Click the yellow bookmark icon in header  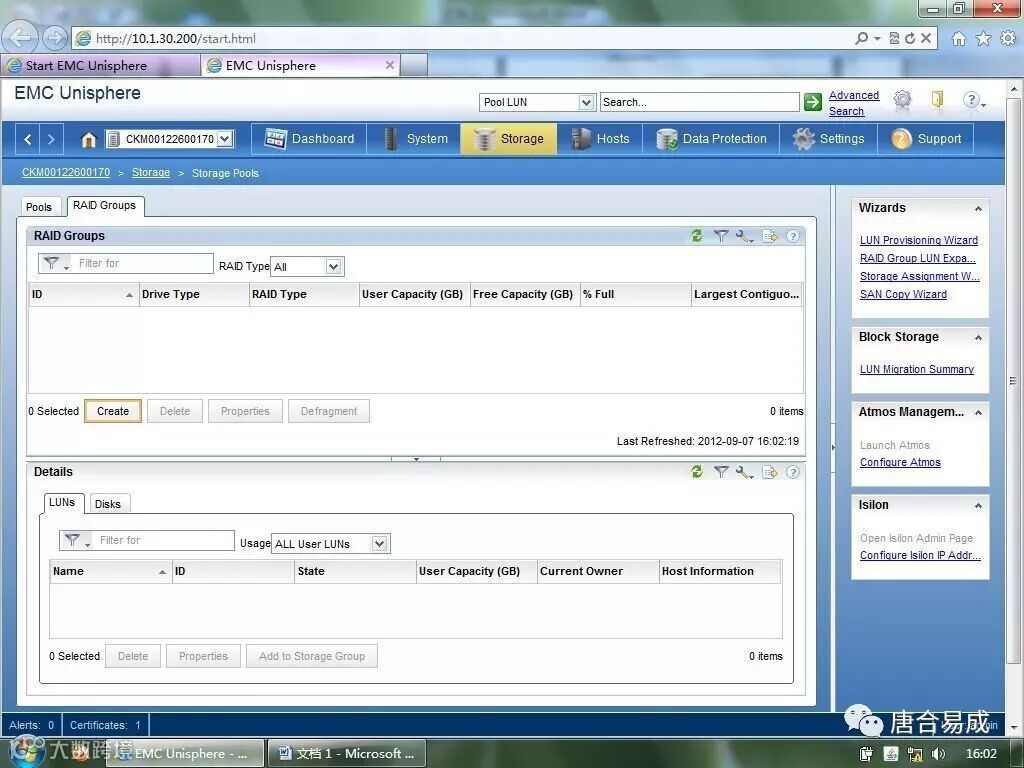coord(937,100)
